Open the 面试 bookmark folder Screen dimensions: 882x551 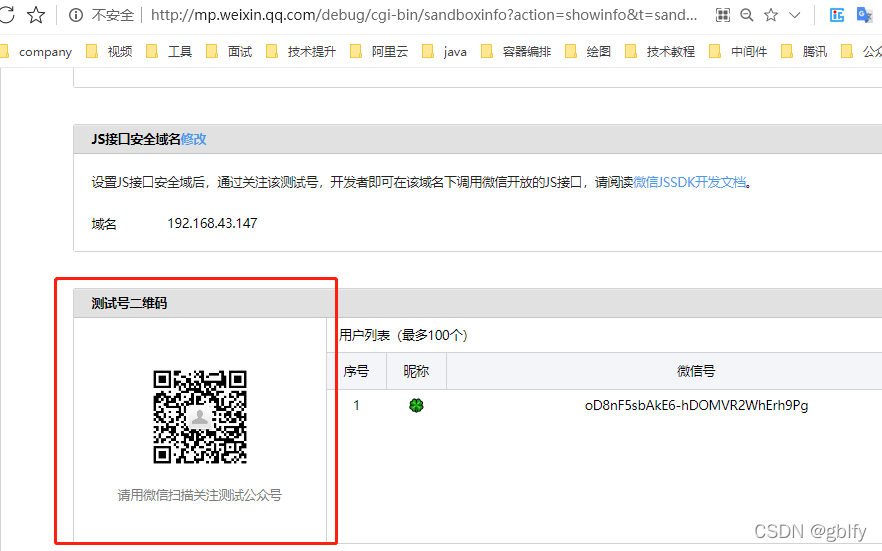pyautogui.click(x=230, y=52)
